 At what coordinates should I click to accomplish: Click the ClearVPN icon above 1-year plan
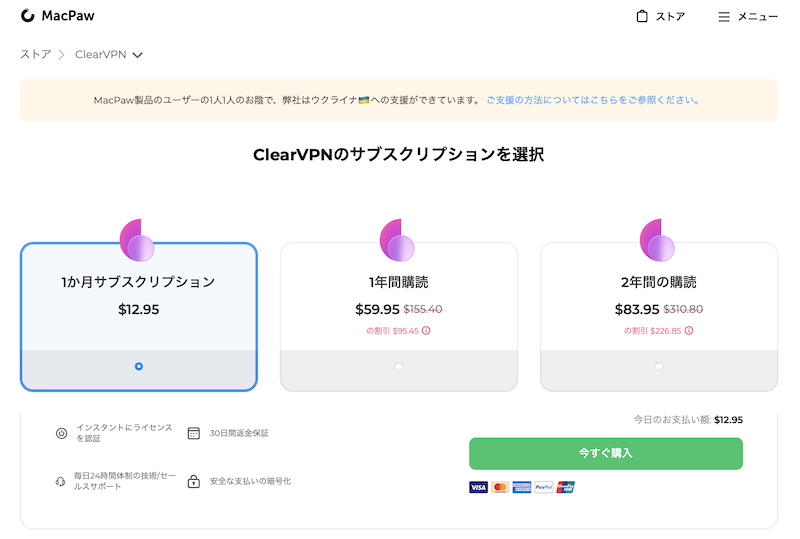[398, 240]
